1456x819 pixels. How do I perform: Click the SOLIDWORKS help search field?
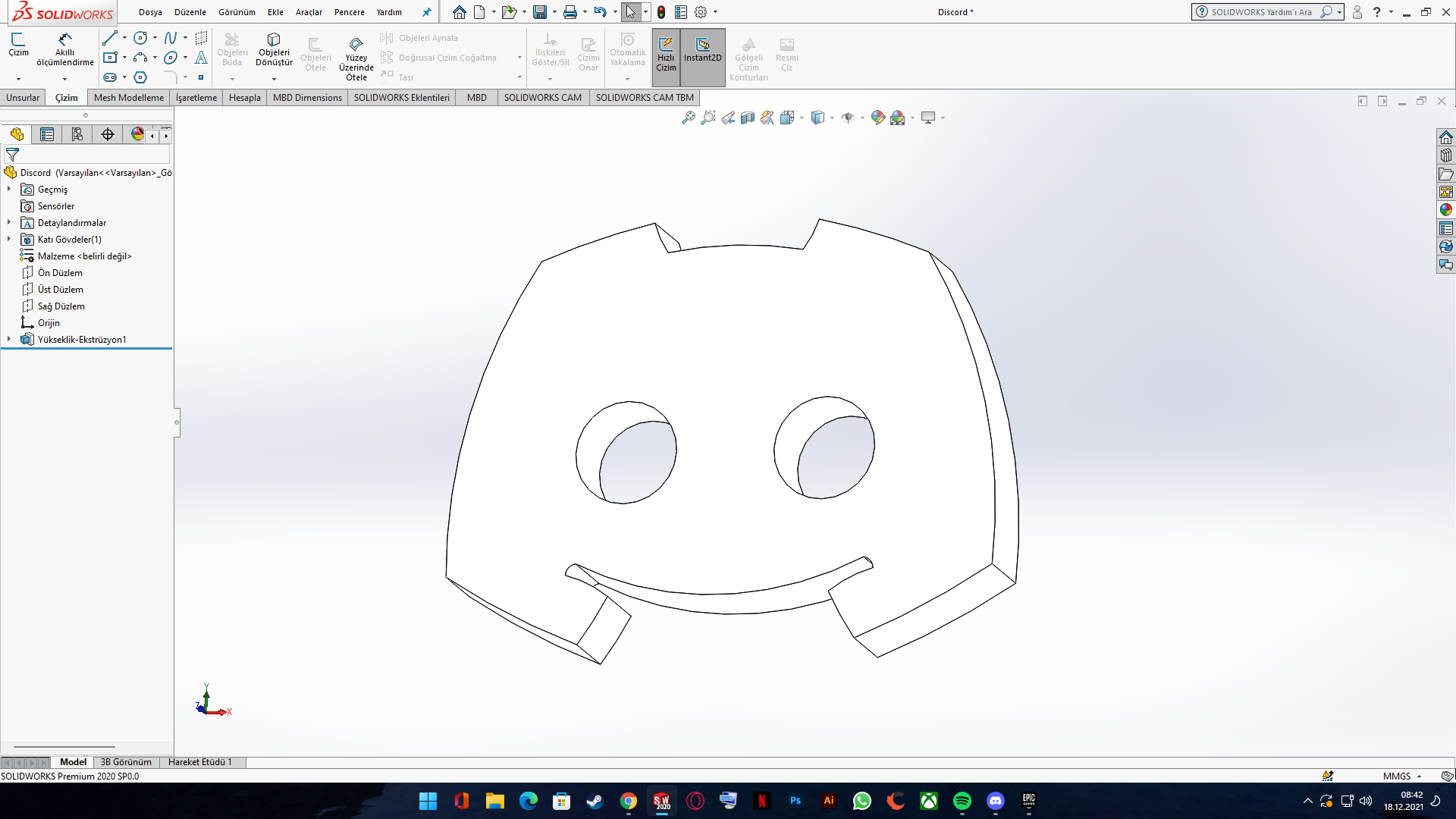click(x=1261, y=12)
